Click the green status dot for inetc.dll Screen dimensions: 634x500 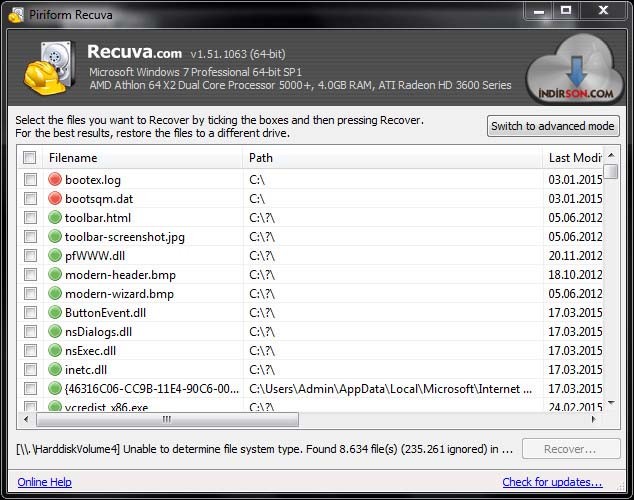click(x=55, y=369)
